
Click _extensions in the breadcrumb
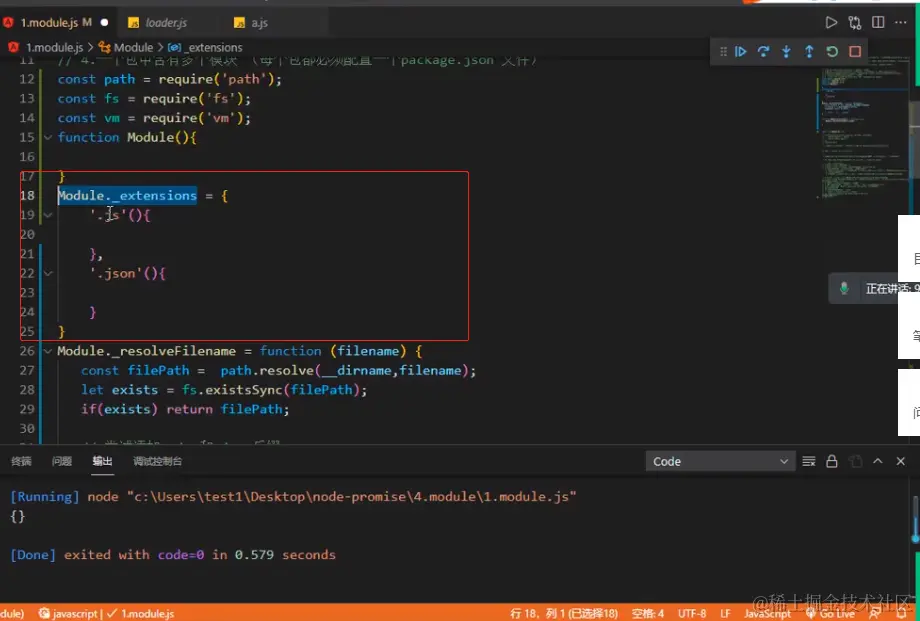tap(214, 48)
